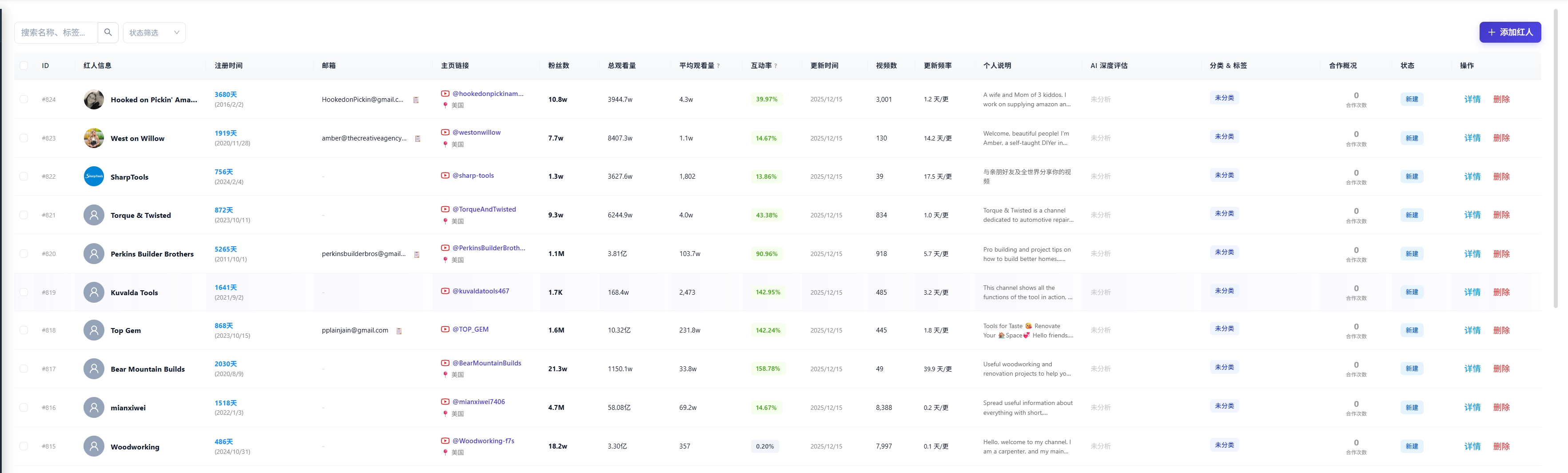Click the 更新时间 column header
1568x473 pixels.
[824, 66]
